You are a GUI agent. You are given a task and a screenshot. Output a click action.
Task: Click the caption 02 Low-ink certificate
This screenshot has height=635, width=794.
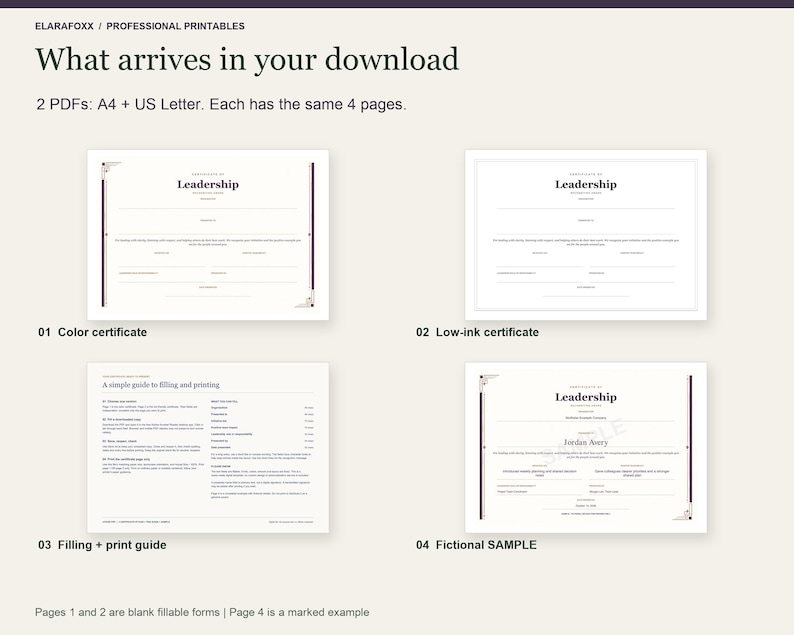click(478, 332)
